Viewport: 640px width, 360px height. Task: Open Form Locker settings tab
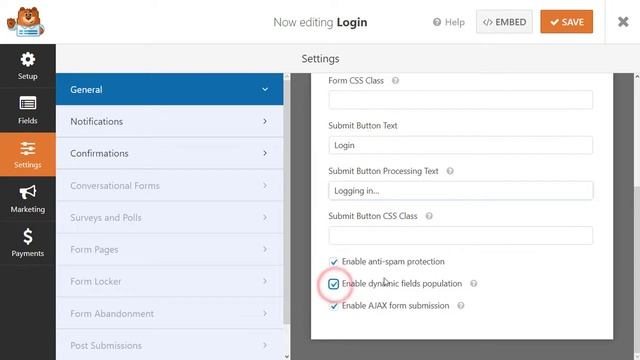point(169,281)
